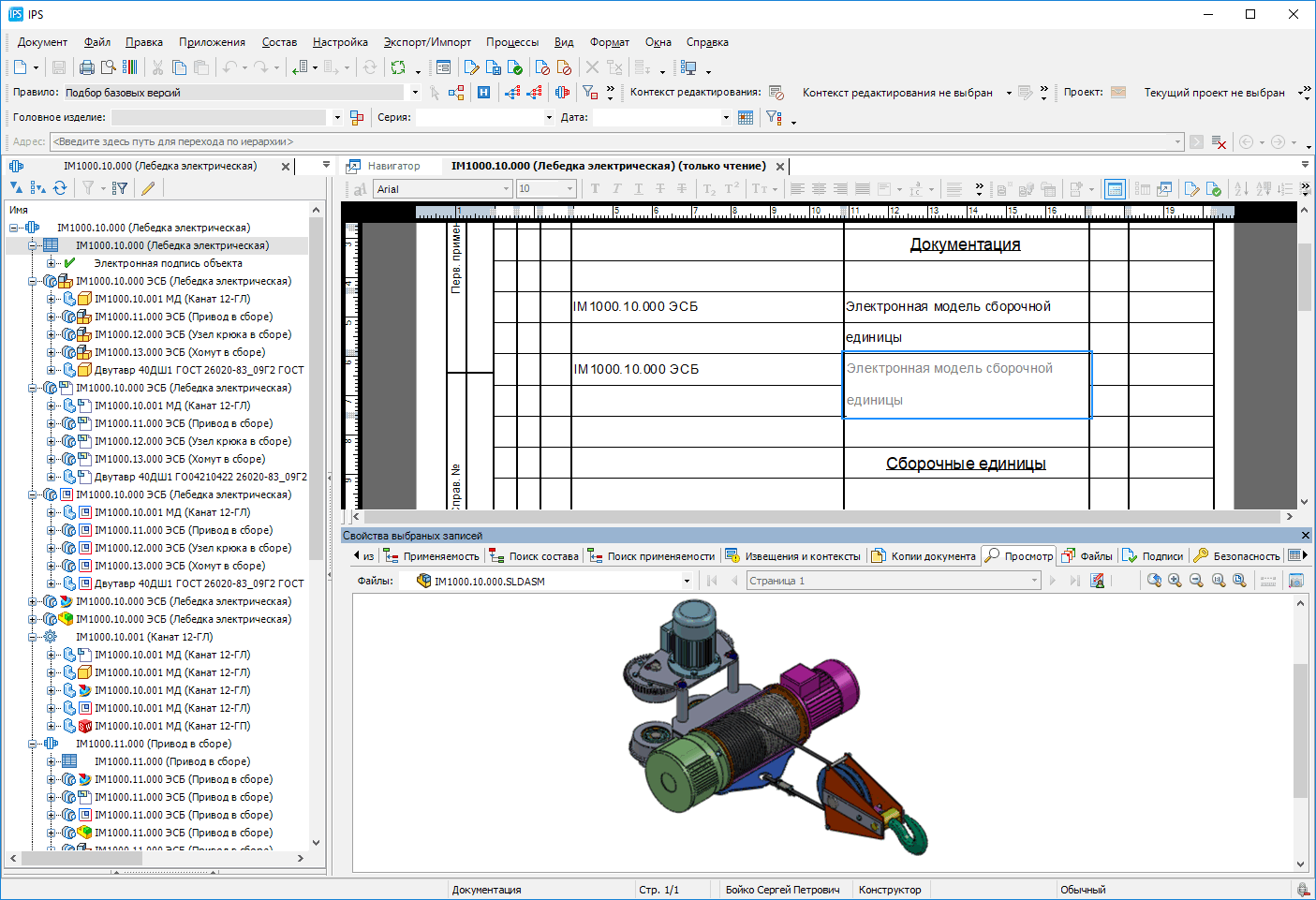Click the refresh icon in tree panel toolbar

coord(60,188)
